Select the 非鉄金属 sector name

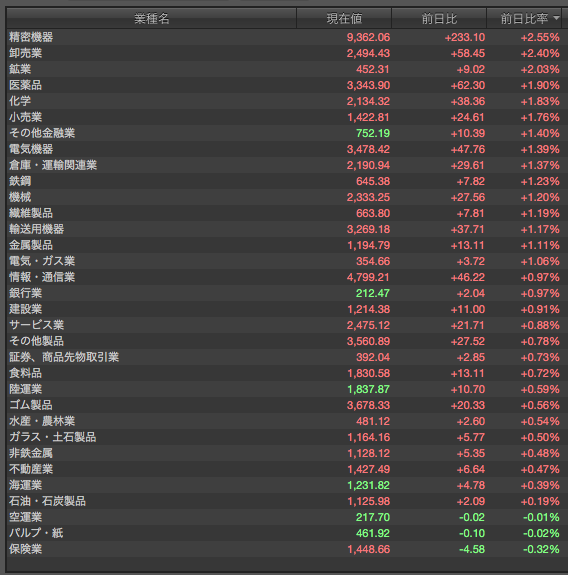click(31, 453)
